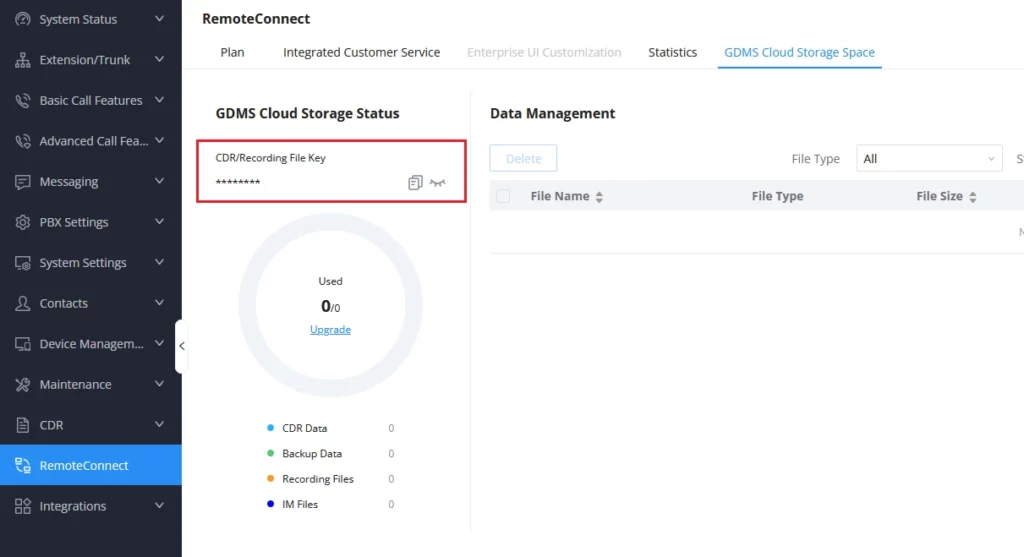Click the Upgrade link in storage circle

click(330, 330)
